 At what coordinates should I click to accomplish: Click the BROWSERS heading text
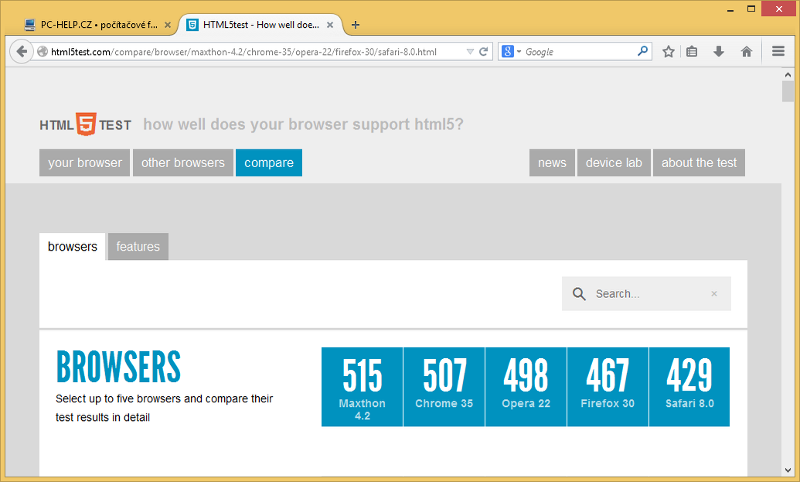[118, 366]
